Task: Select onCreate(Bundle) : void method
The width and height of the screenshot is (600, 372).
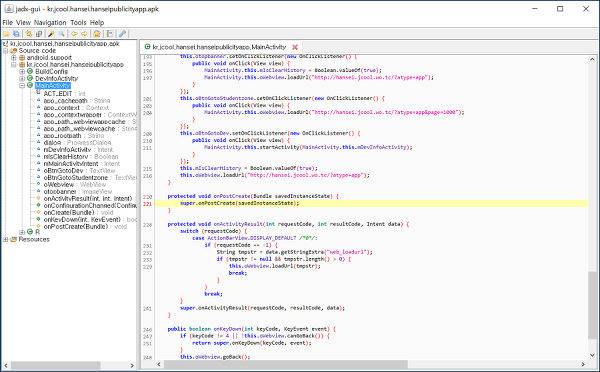Action: [78, 212]
